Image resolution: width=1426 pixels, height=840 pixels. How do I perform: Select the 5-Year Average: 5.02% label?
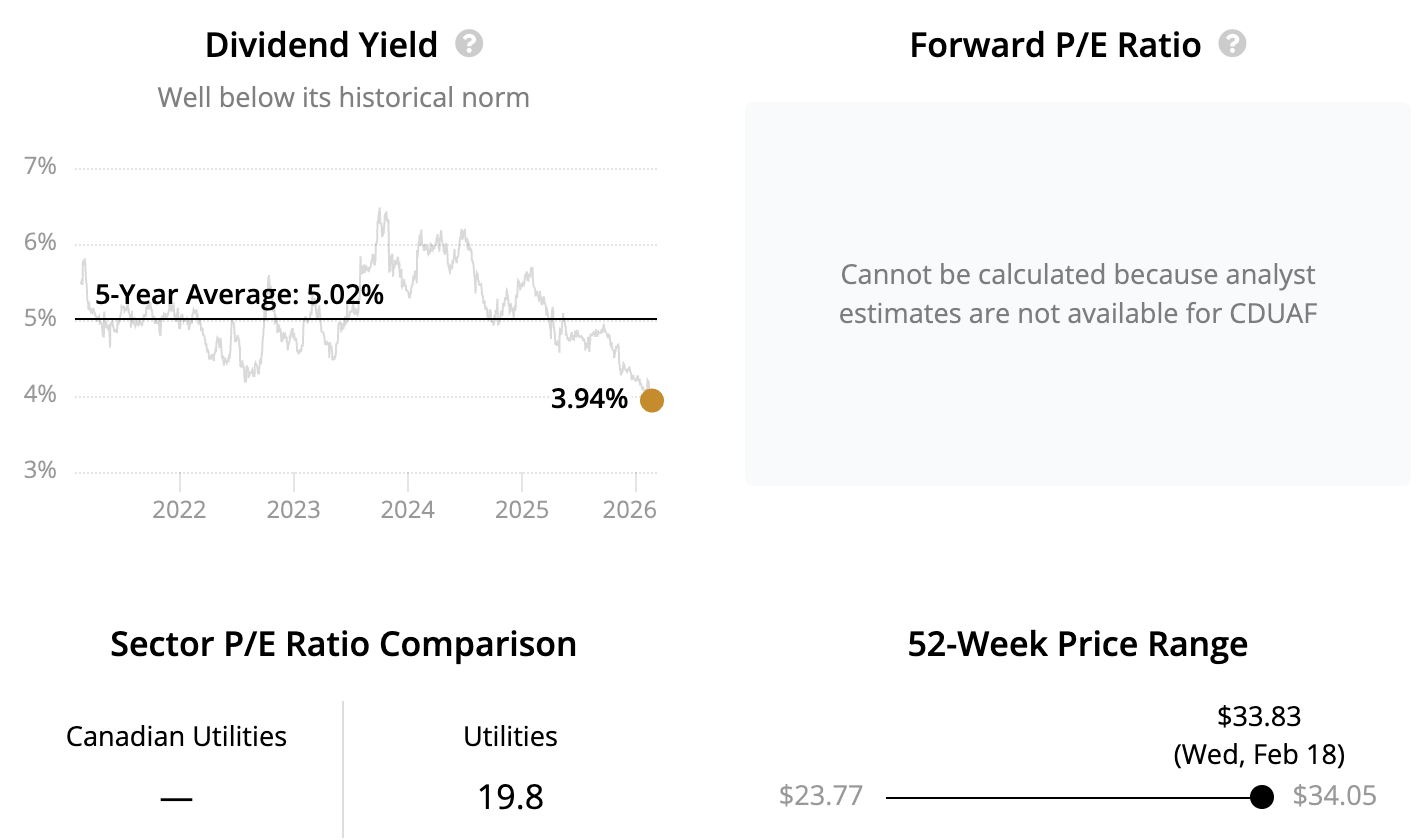click(239, 295)
